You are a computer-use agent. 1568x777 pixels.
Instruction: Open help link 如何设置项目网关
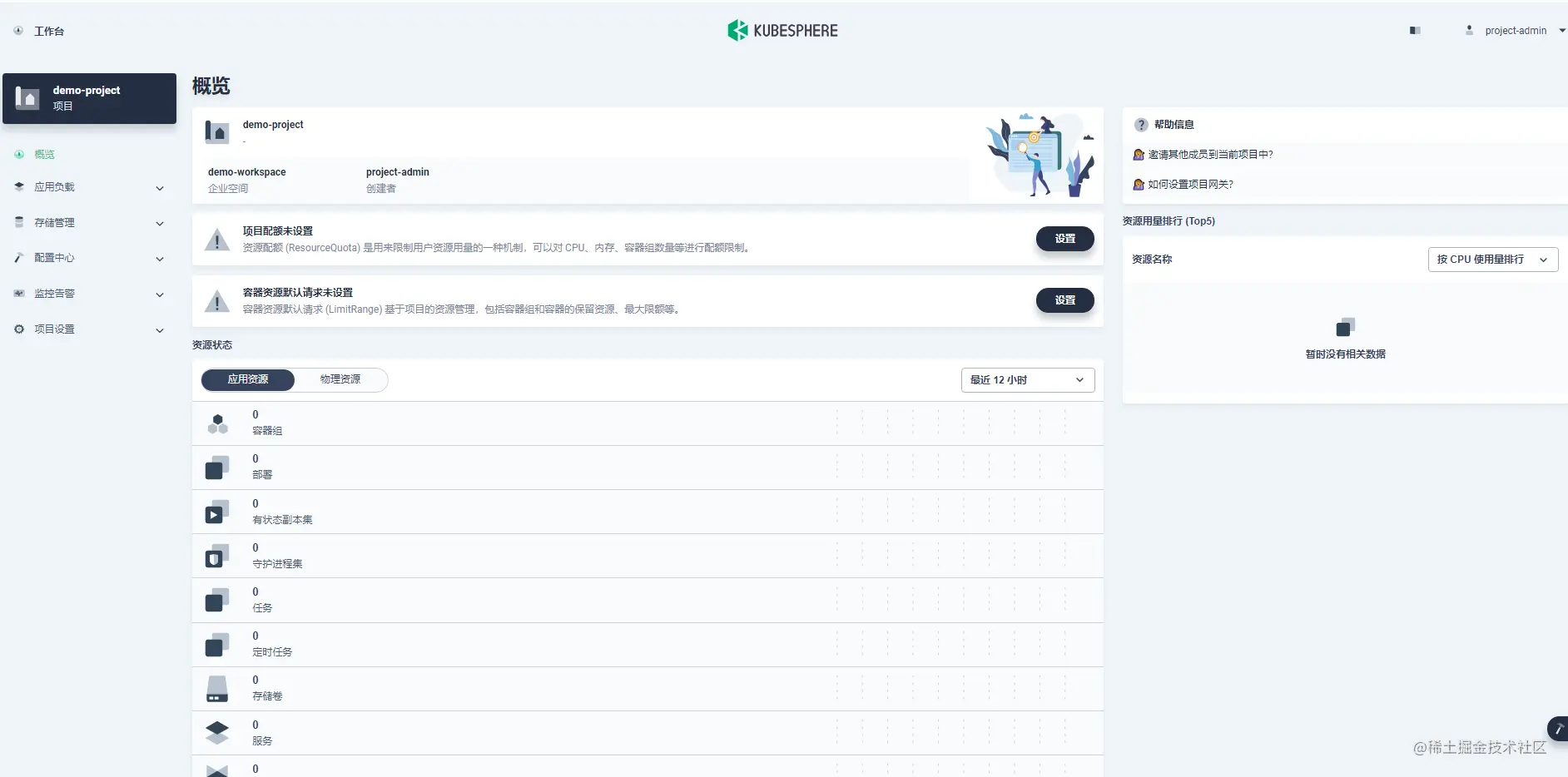(x=1190, y=185)
